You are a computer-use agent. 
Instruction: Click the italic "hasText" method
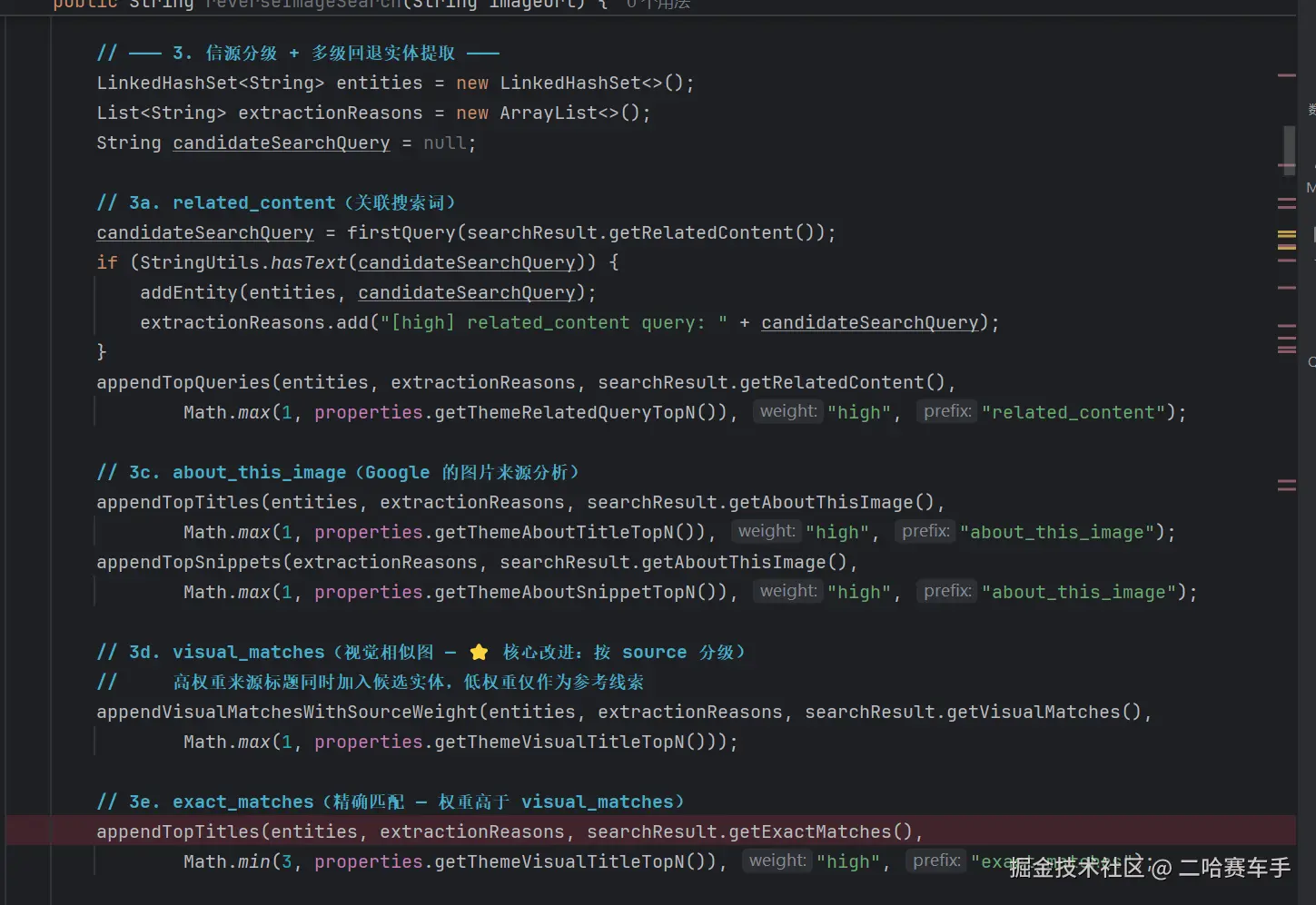(x=309, y=262)
